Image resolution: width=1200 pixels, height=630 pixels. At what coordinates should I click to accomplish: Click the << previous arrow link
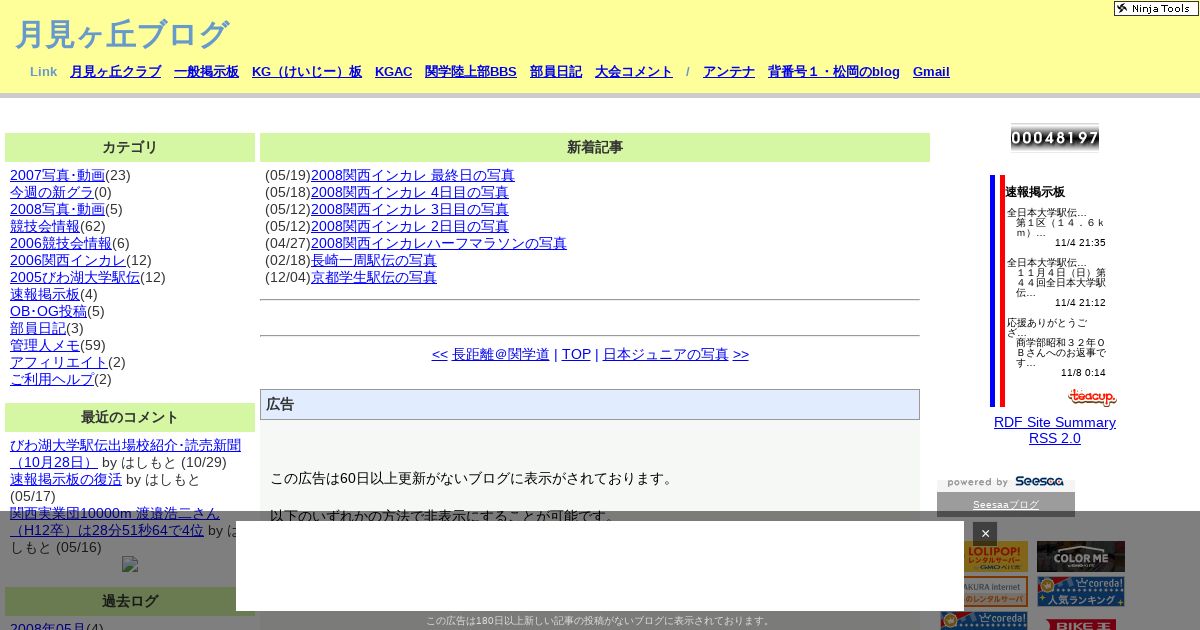(440, 354)
